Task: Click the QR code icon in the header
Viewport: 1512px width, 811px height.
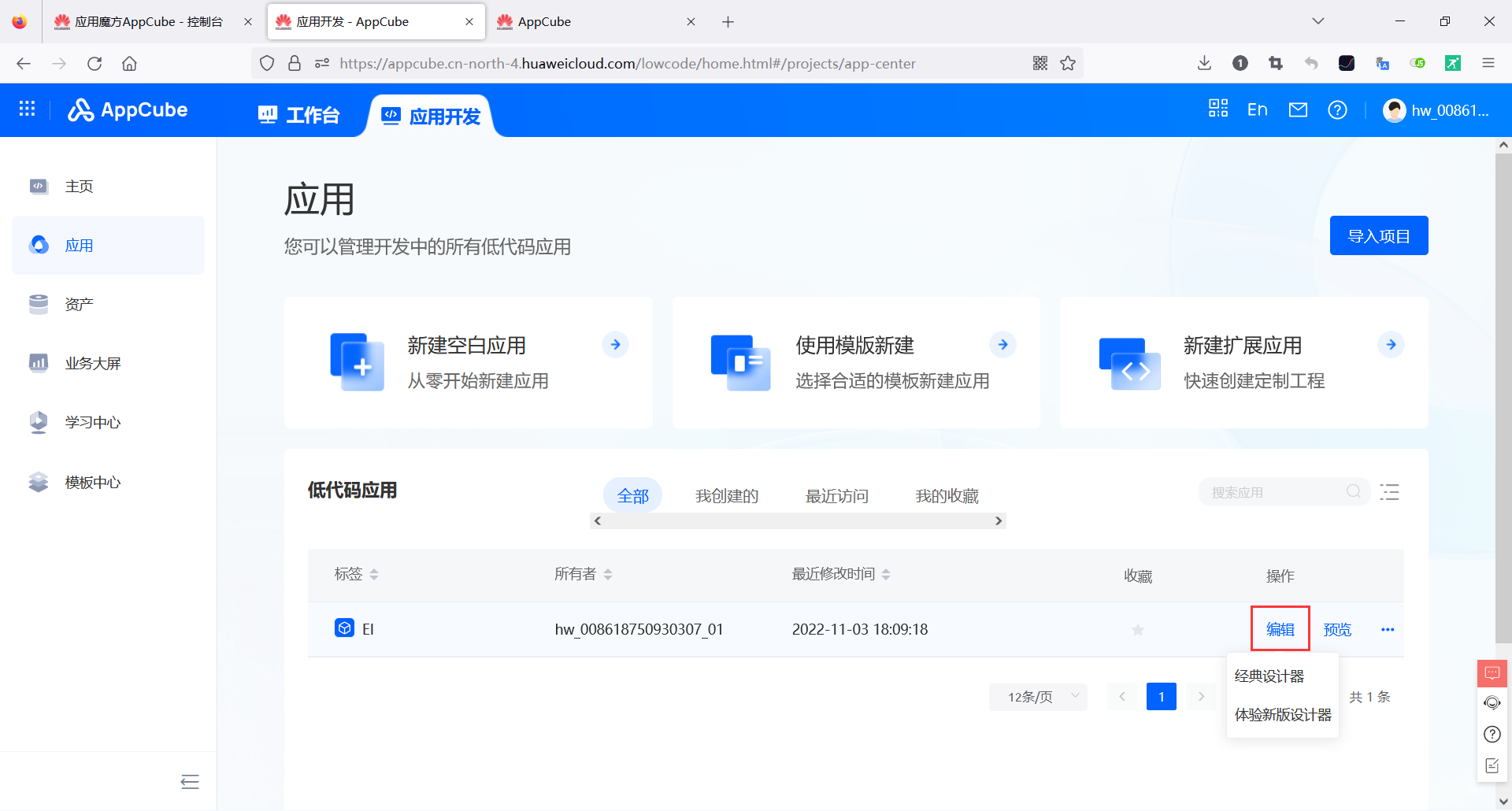Action: (x=1217, y=109)
